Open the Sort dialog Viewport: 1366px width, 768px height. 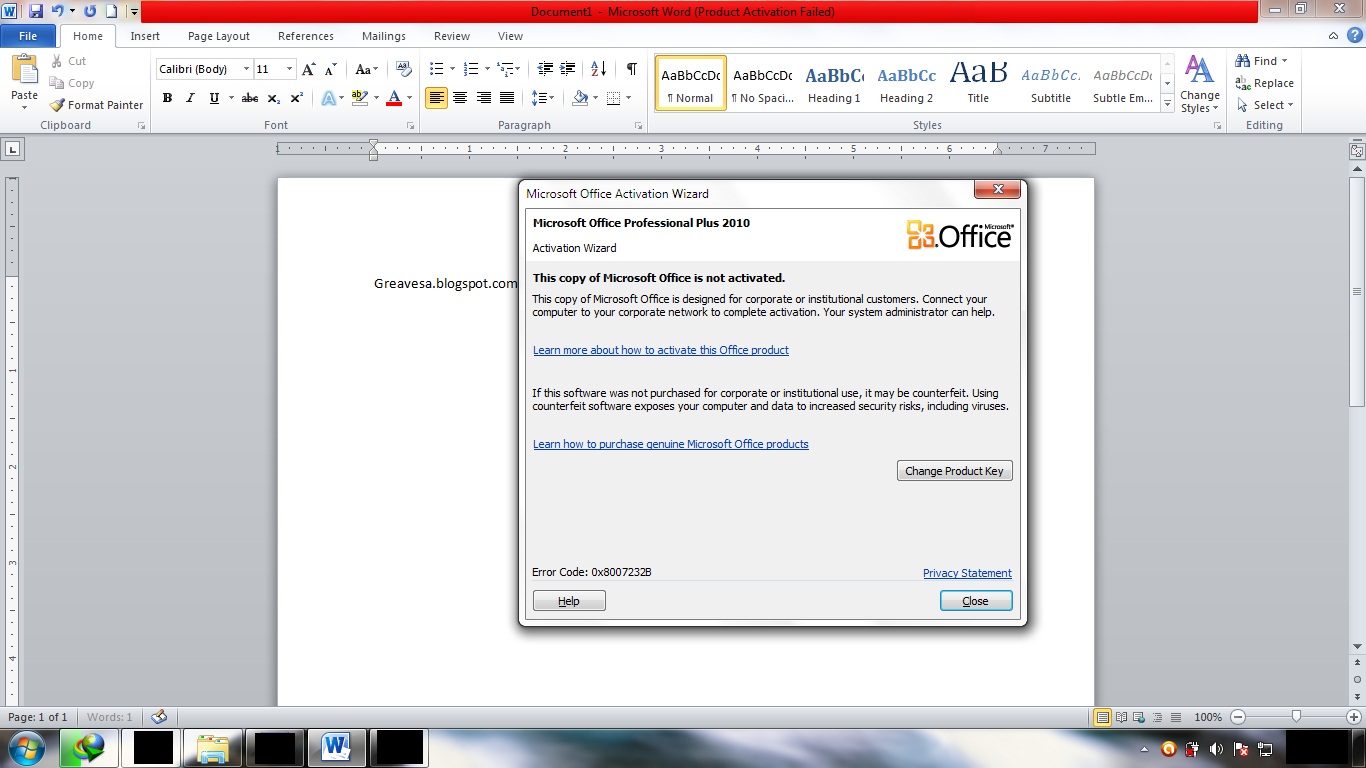point(597,68)
